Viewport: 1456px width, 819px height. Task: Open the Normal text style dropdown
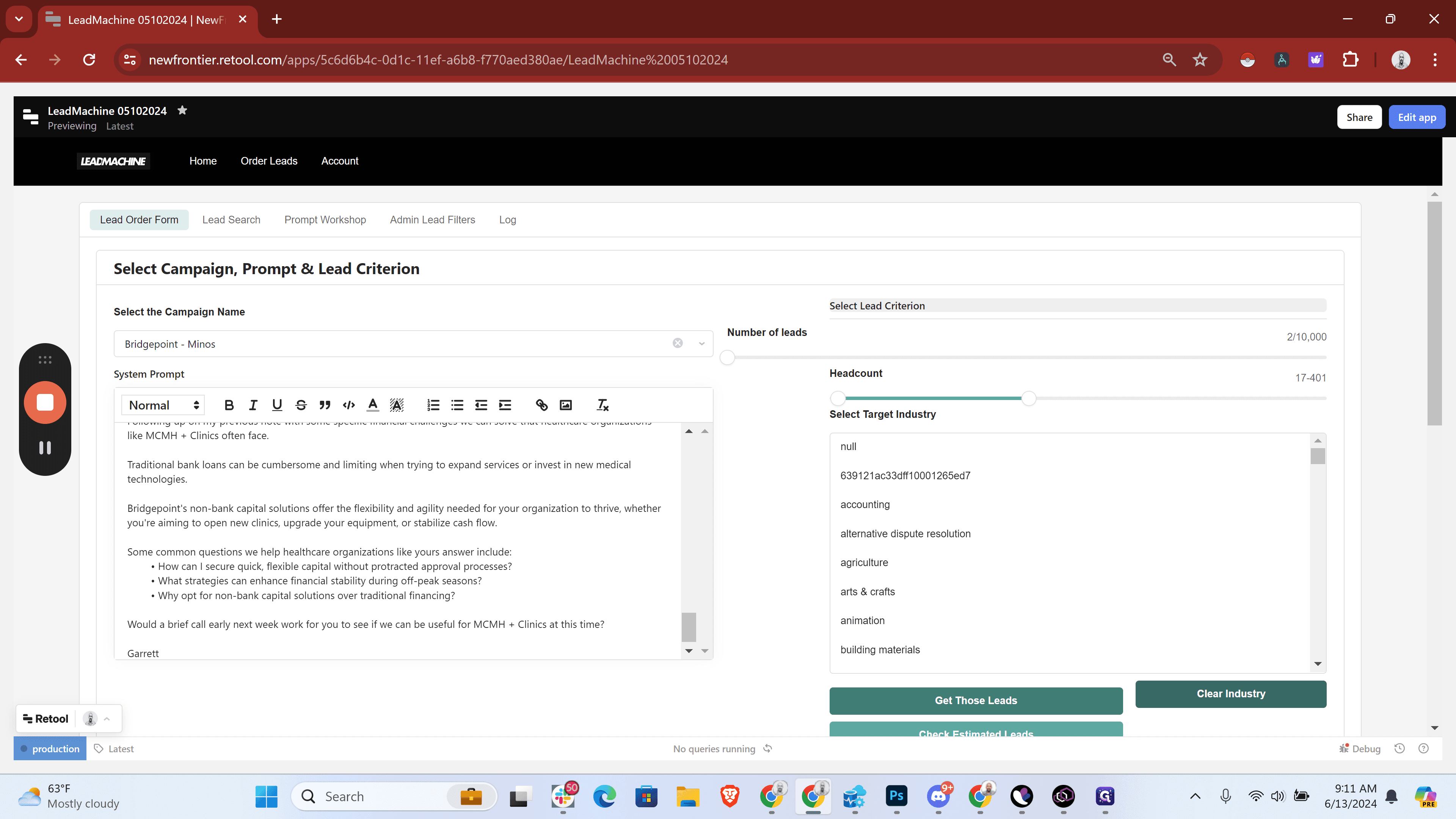tap(163, 405)
